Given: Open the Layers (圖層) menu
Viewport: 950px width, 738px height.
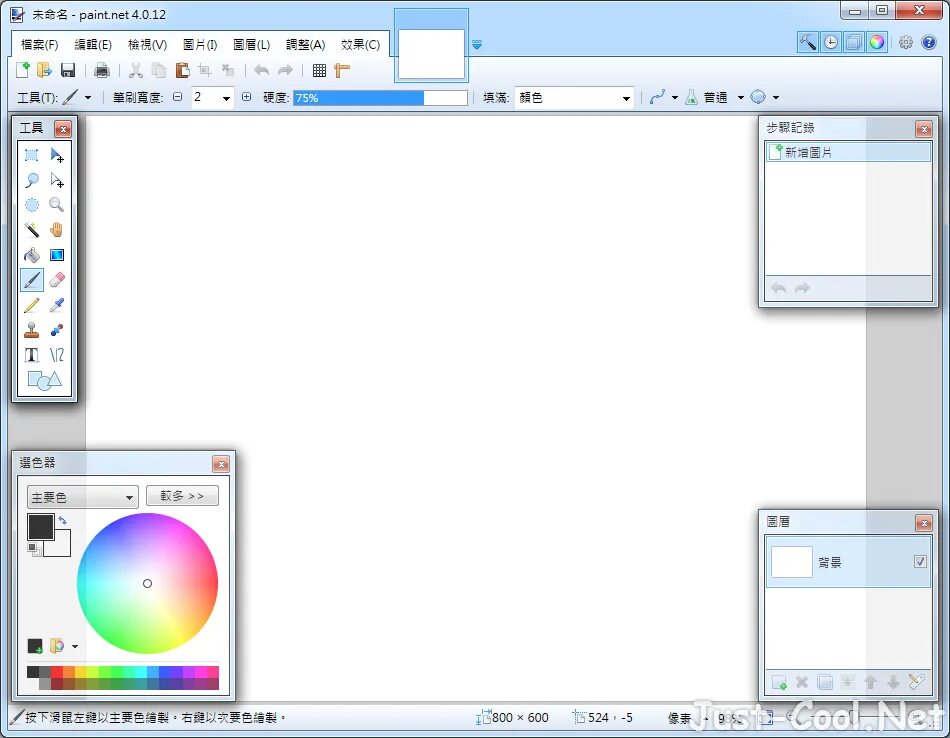Looking at the screenshot, I should click(251, 45).
